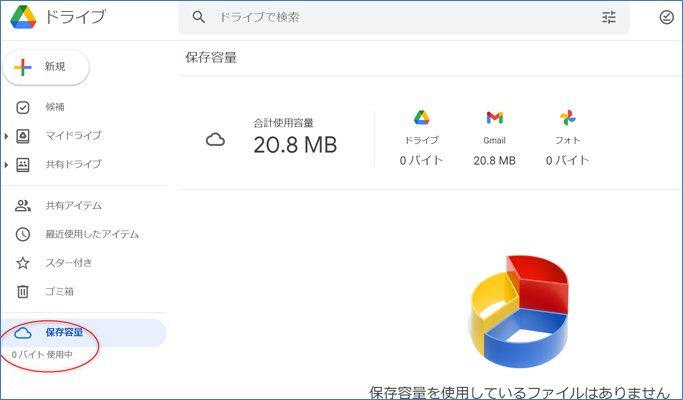Click the Drive storage icon in summary

pyautogui.click(x=422, y=118)
